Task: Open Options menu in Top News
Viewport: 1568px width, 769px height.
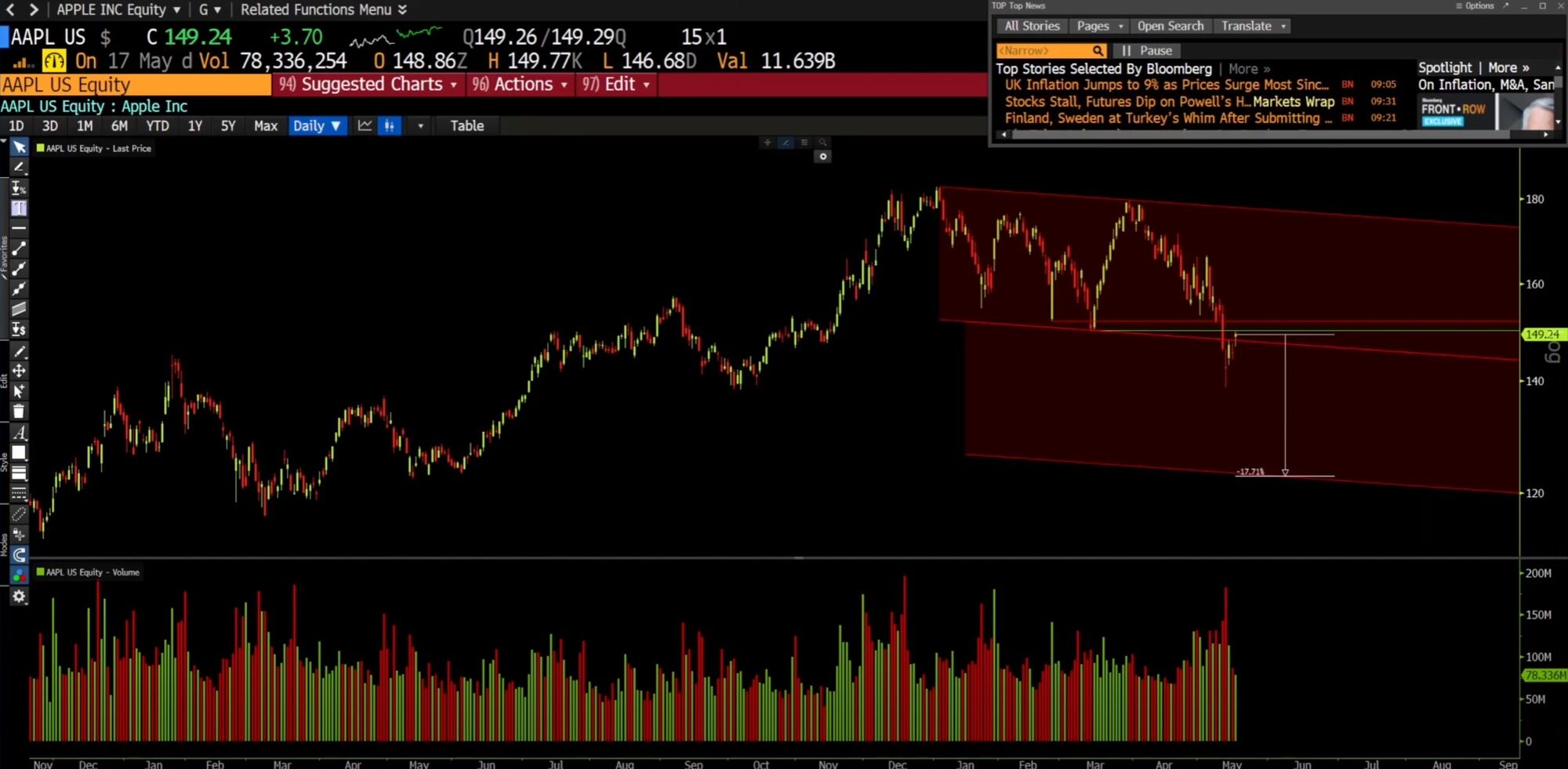Action: tap(1474, 5)
